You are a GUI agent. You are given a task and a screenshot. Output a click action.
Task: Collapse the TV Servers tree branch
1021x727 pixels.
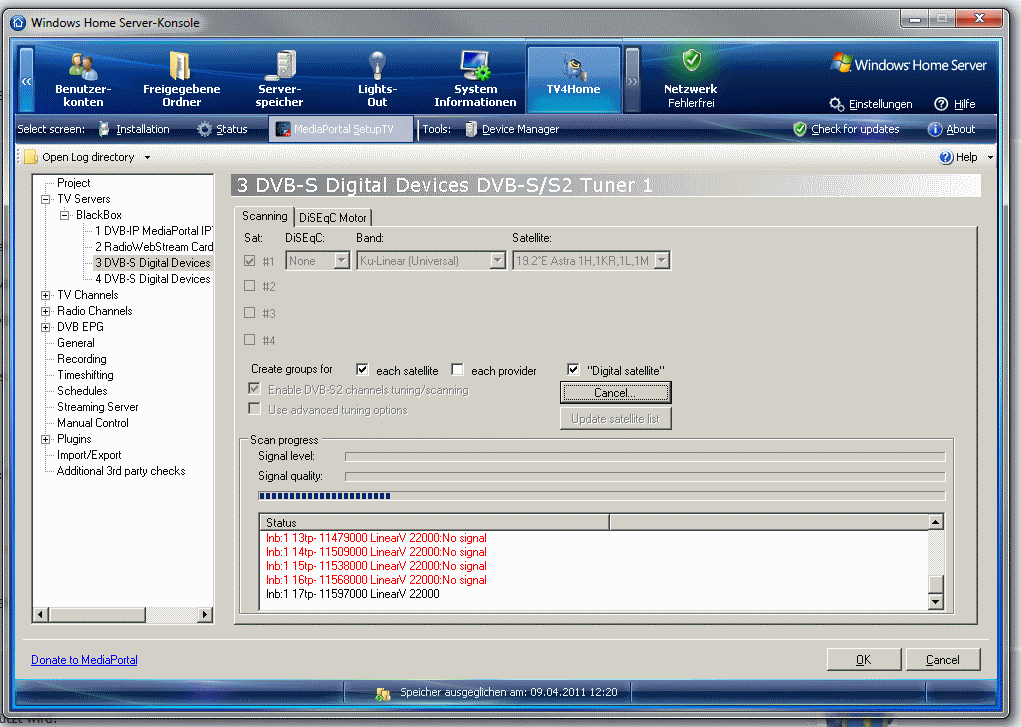pos(44,198)
